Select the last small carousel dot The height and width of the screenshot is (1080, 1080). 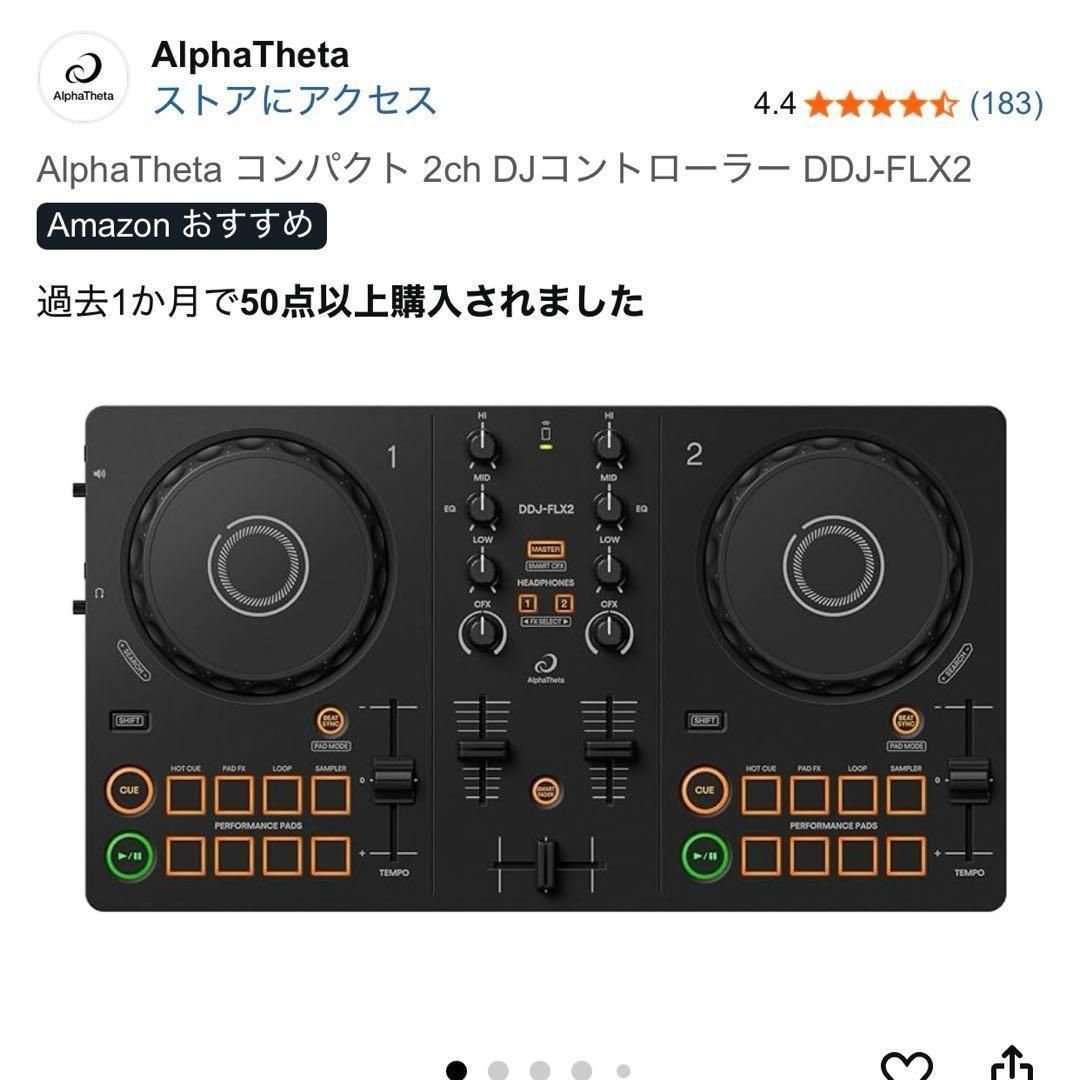(x=623, y=1071)
